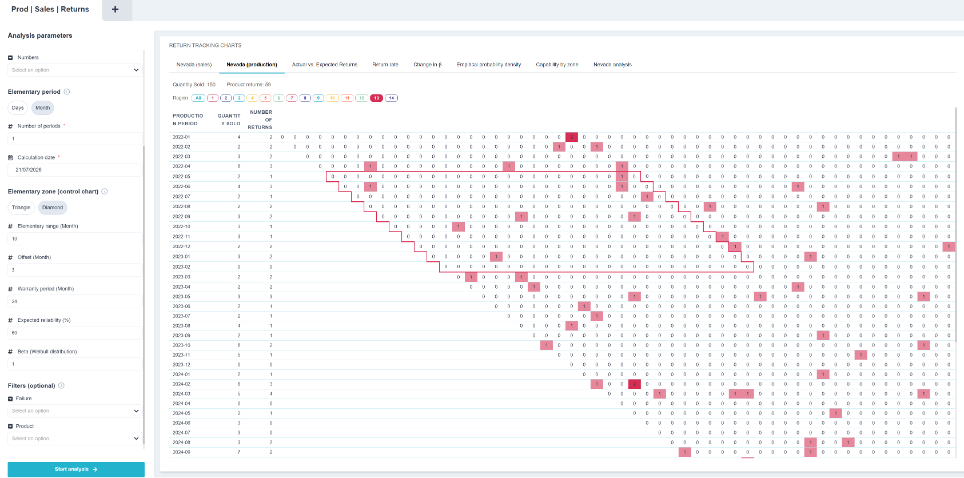Image resolution: width=964 pixels, height=478 pixels.
Task: Click the hash icon beside Number of periods
Action: pyautogui.click(x=10, y=126)
